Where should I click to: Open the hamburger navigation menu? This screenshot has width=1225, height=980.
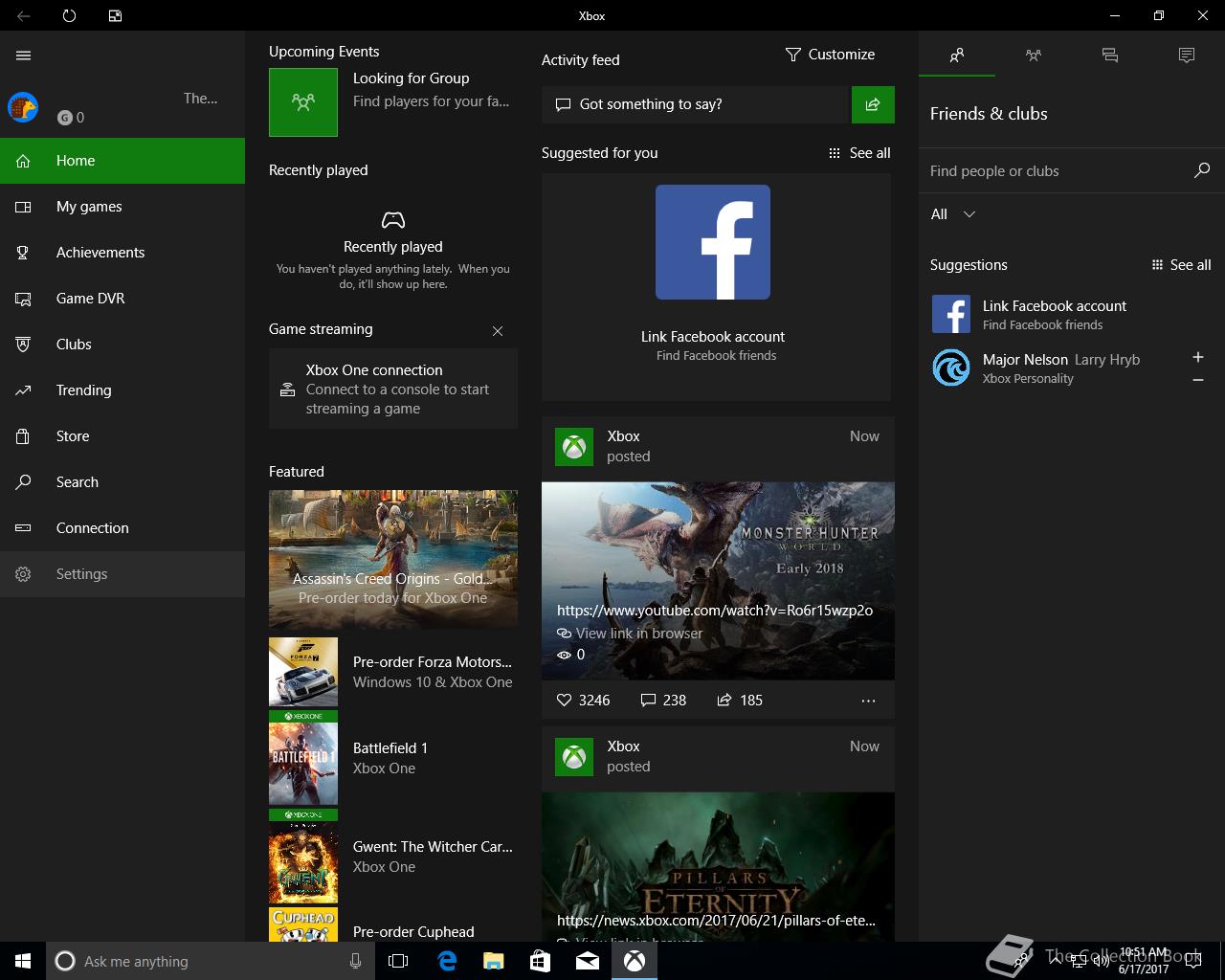click(24, 56)
